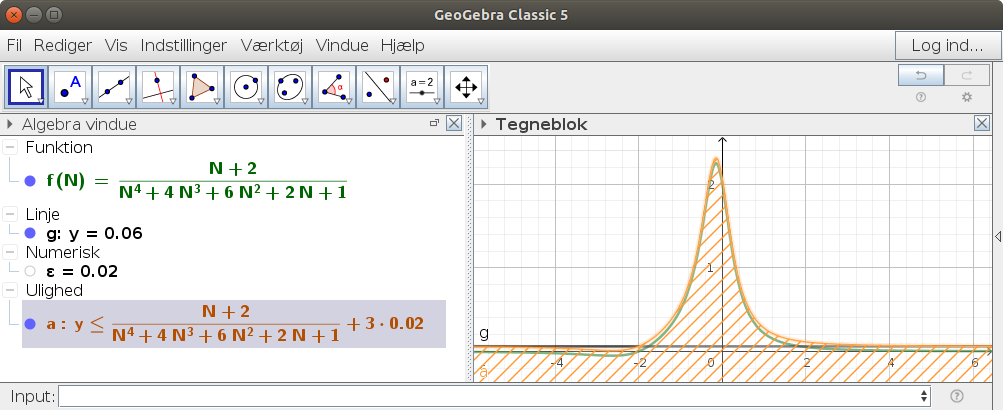Toggle visibility of function f(N)
The image size is (1003, 410).
point(30,181)
